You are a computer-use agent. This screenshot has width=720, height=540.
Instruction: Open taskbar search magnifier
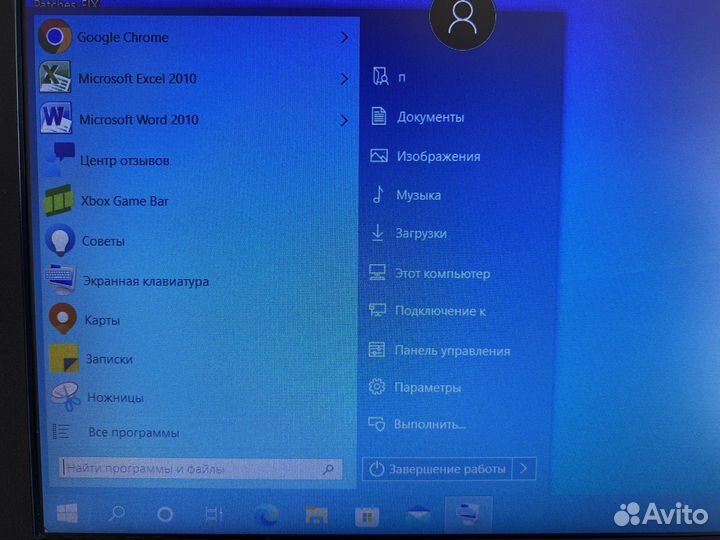coord(117,514)
